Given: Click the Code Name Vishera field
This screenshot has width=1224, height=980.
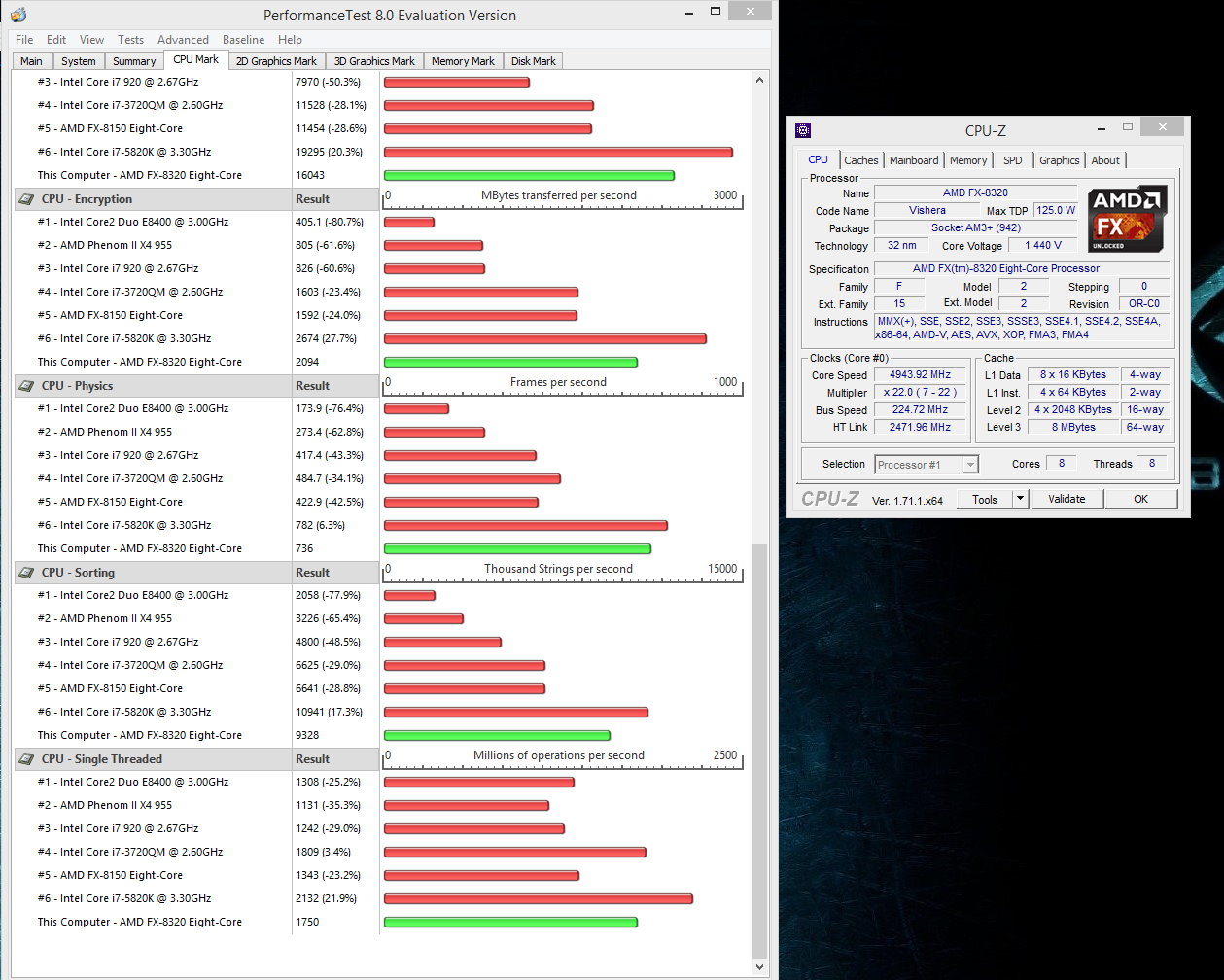Looking at the screenshot, I should (x=927, y=210).
